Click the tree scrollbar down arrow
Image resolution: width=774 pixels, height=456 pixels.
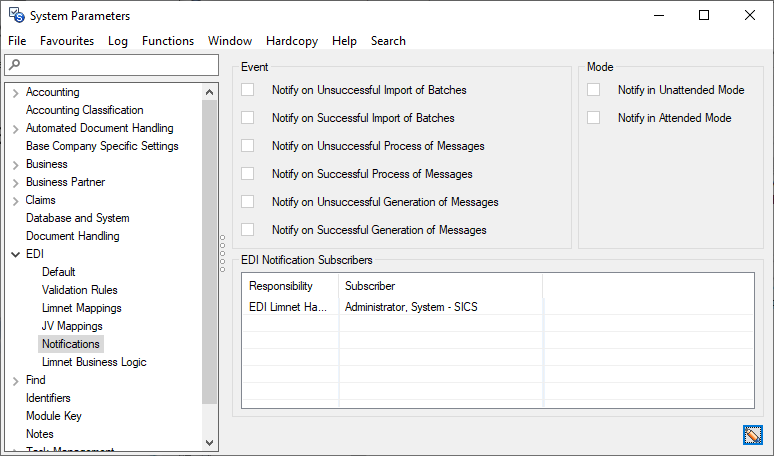(x=210, y=441)
